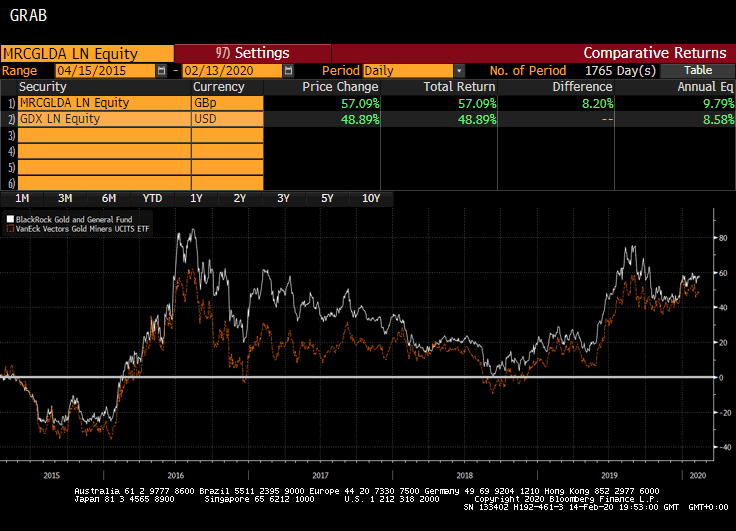The image size is (736, 531).
Task: Click VanEck Vectors Gold Miners UCITS ETF label
Action: coord(83,229)
